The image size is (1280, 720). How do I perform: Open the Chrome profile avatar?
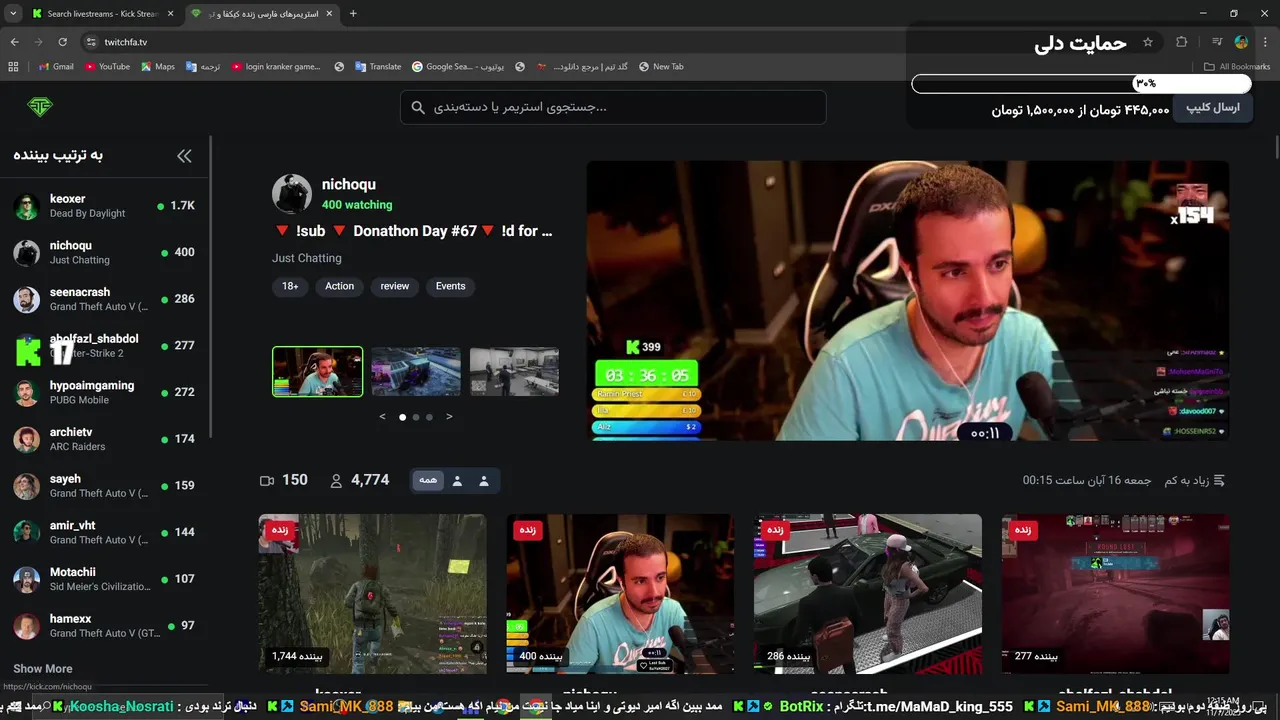[x=1241, y=42]
